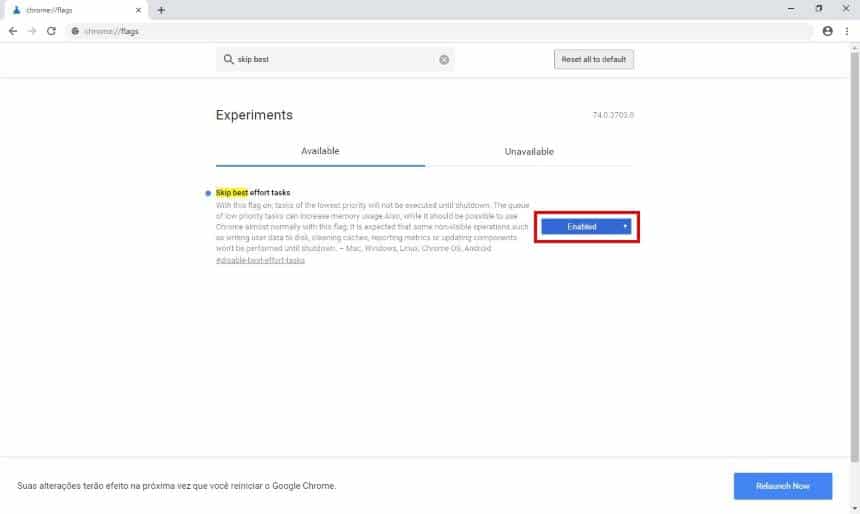Viewport: 860px width, 514px height.
Task: Switch to the Available tab
Action: pyautogui.click(x=320, y=151)
